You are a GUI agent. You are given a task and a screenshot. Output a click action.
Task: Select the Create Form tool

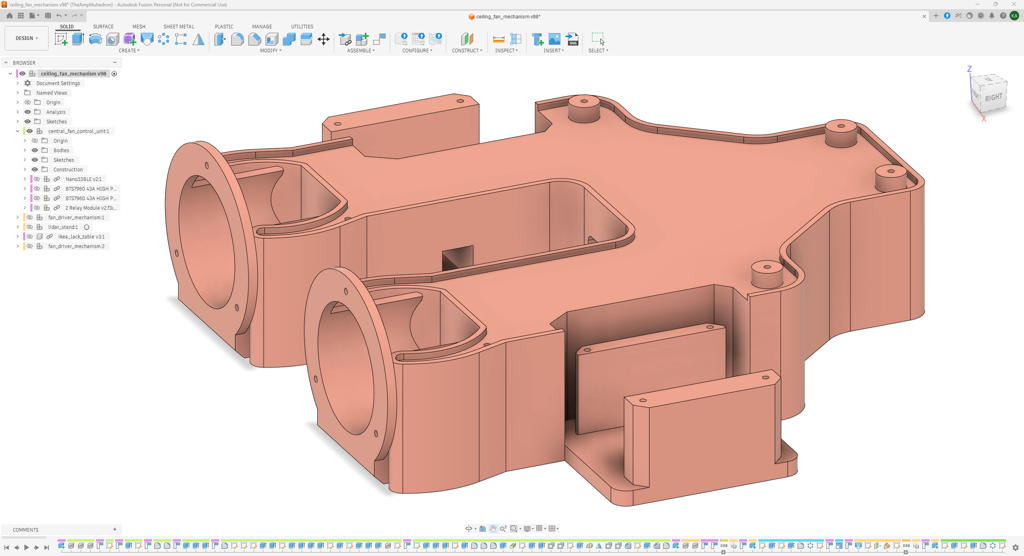pyautogui.click(x=129, y=39)
